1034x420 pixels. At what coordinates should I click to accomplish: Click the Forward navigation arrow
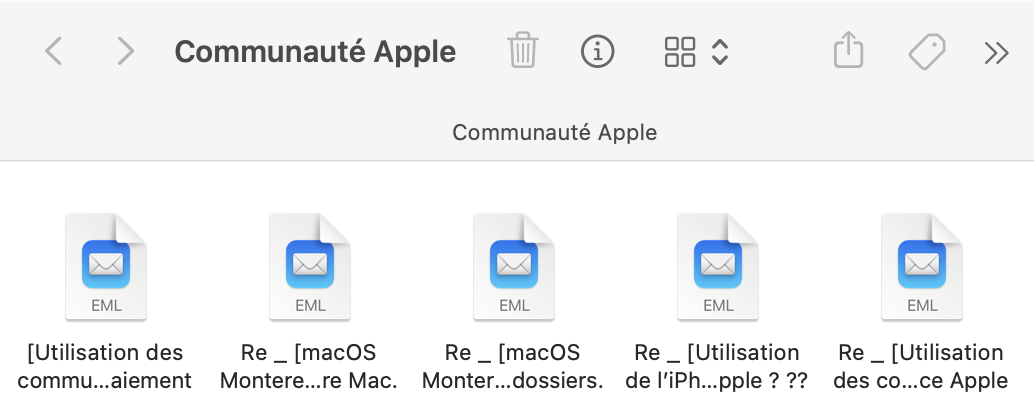125,51
